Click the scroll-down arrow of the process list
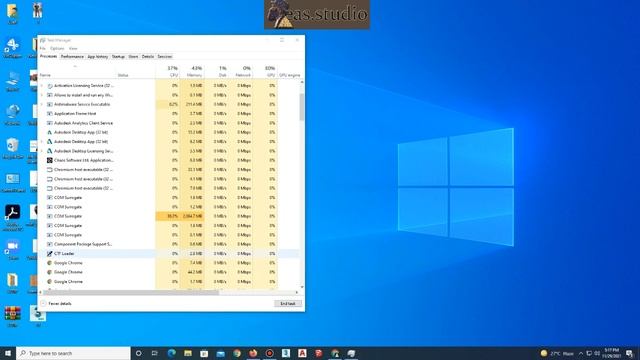Screen dimensions: 640x360 [302, 287]
